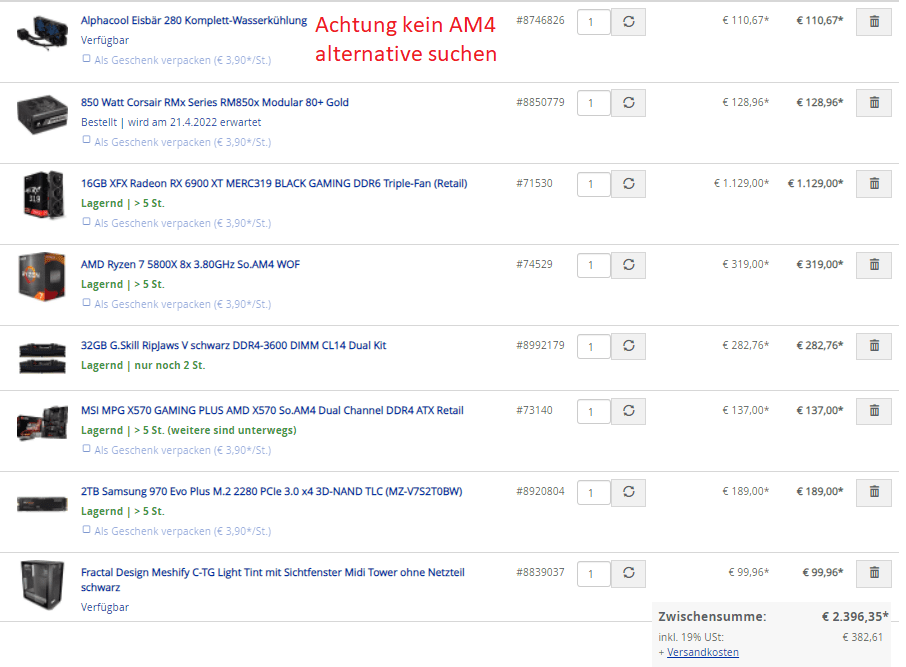The width and height of the screenshot is (906, 667).
Task: Open AMD Ryzen 7 5800X product link
Action: [x=190, y=264]
